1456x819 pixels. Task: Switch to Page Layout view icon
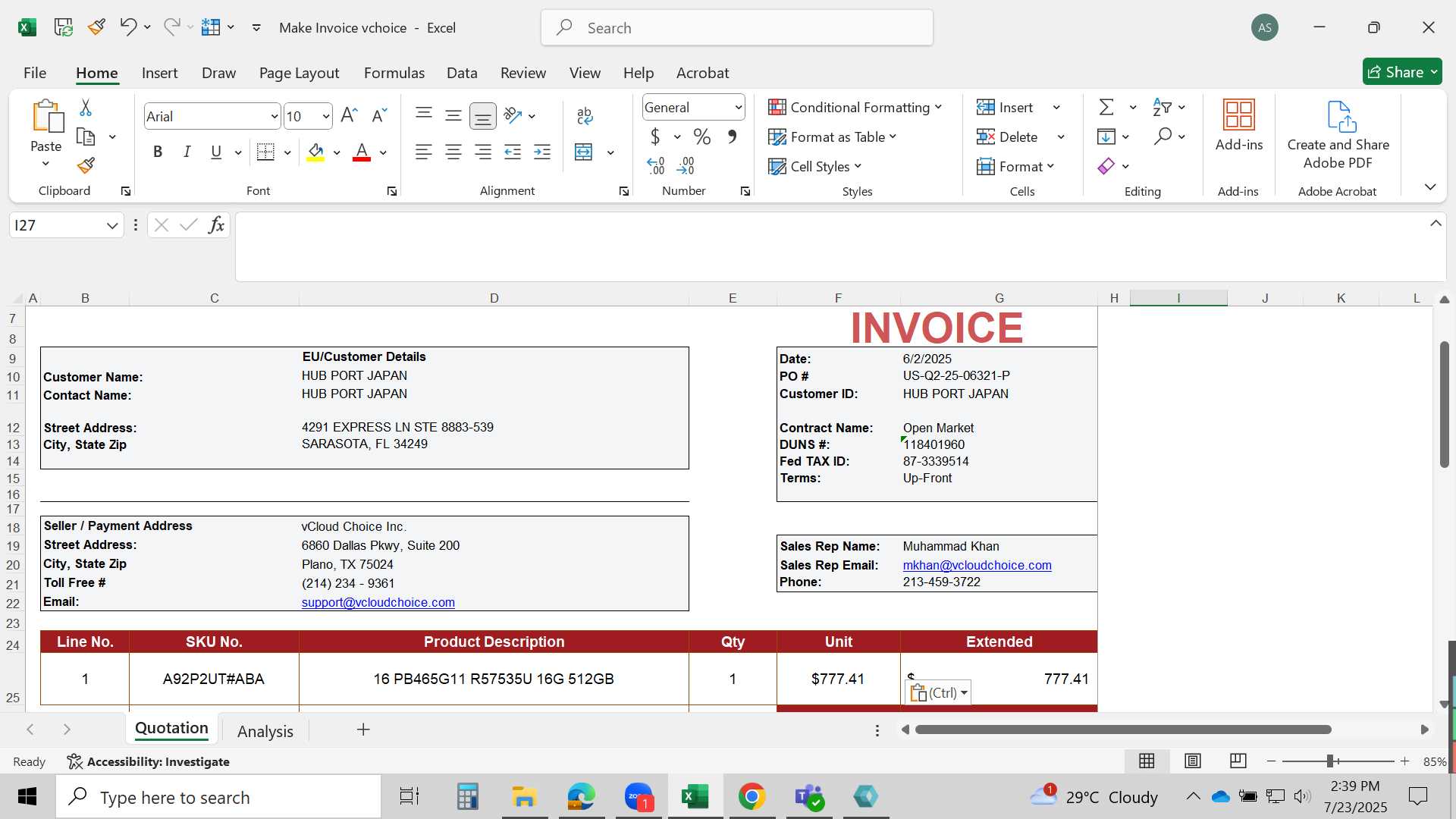[1193, 761]
